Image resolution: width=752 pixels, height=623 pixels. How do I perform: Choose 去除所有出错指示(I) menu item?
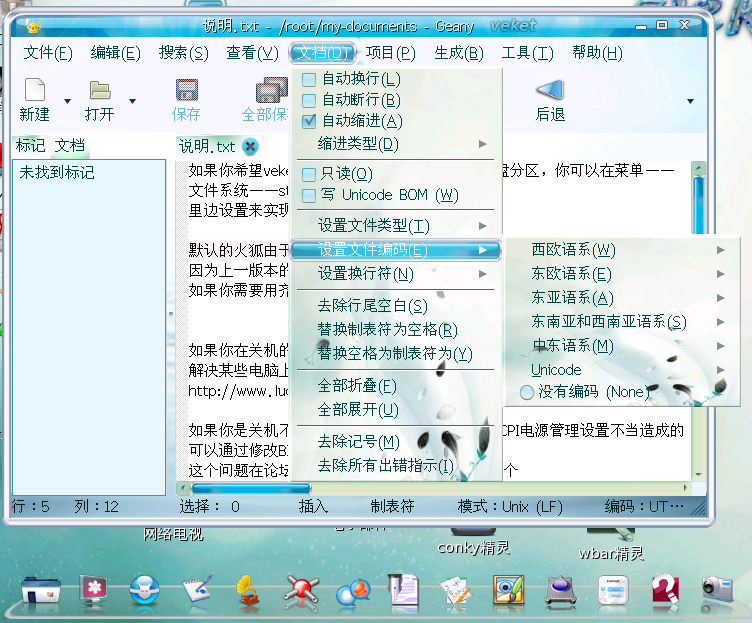point(397,466)
